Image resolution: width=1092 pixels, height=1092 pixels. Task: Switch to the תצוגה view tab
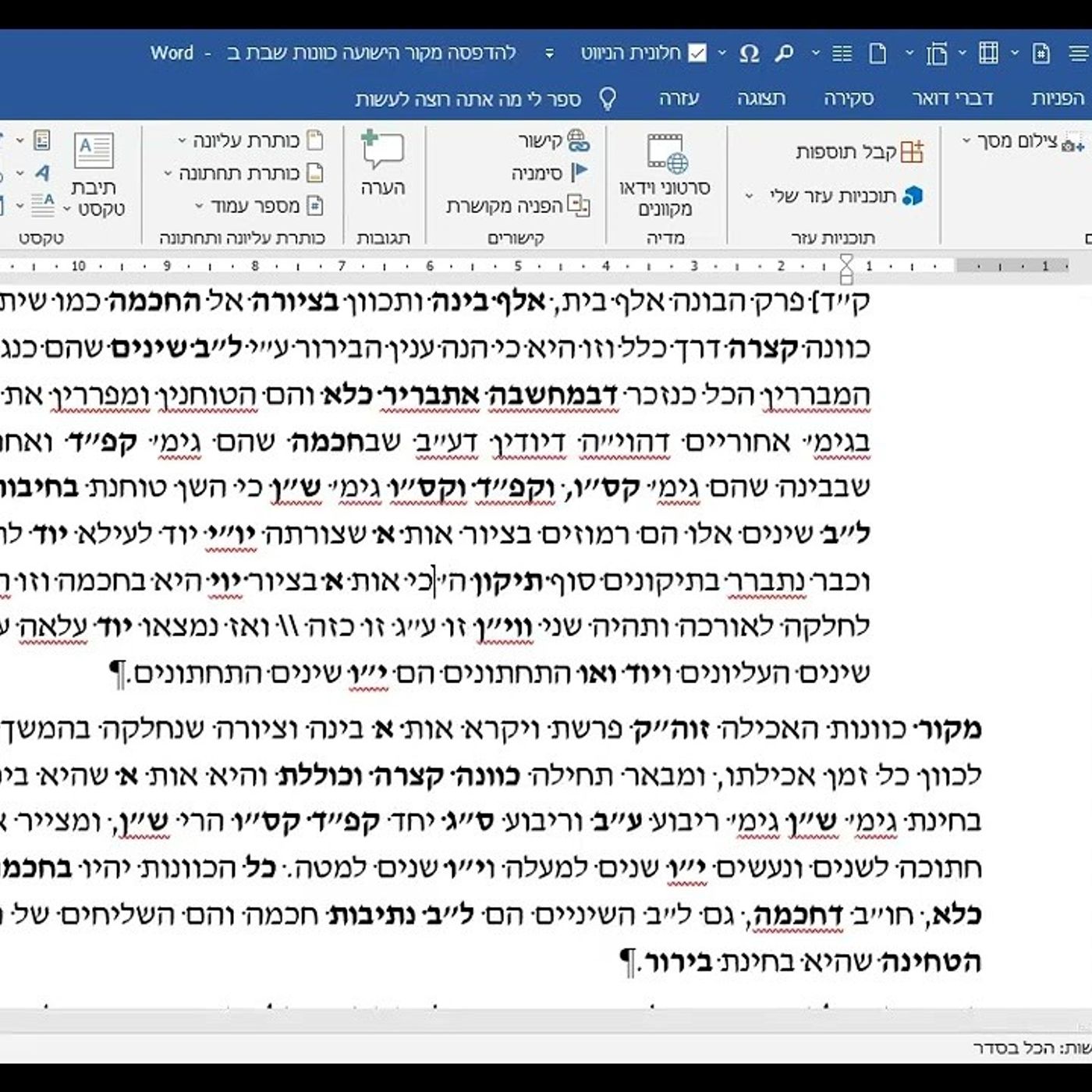(x=761, y=98)
